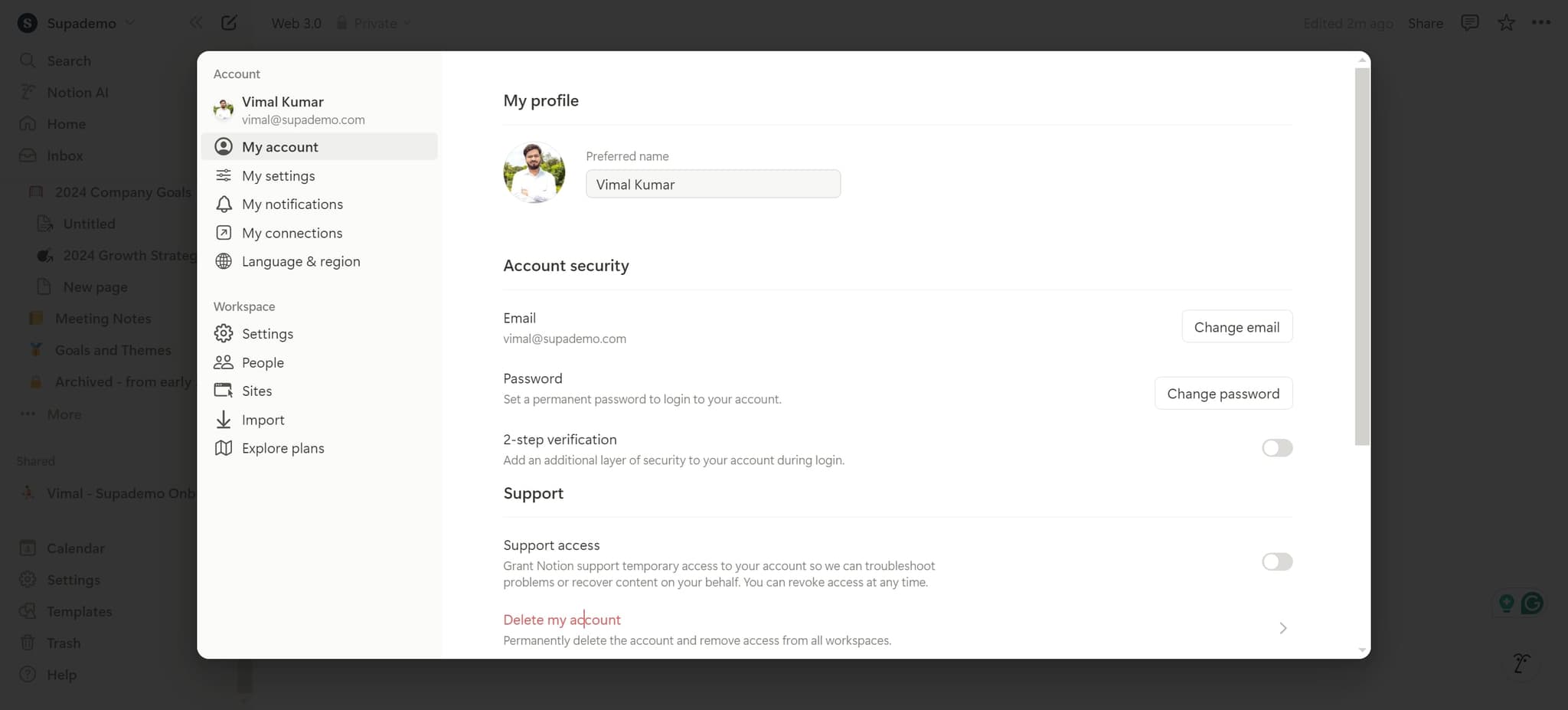Select the Import icon under Workspace
This screenshot has height=710, width=1568.
tap(223, 419)
